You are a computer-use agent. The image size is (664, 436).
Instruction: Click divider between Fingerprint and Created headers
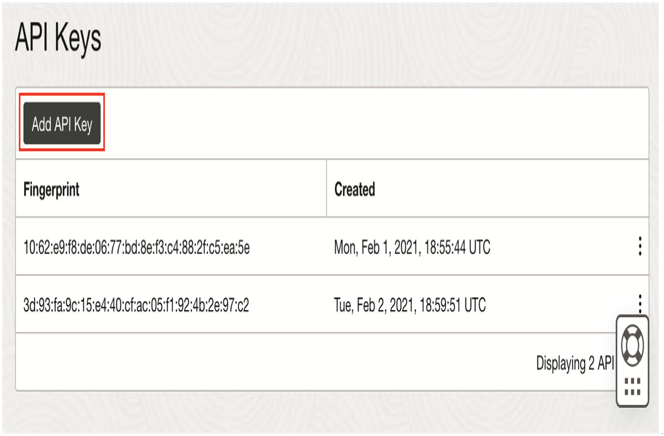coord(326,188)
